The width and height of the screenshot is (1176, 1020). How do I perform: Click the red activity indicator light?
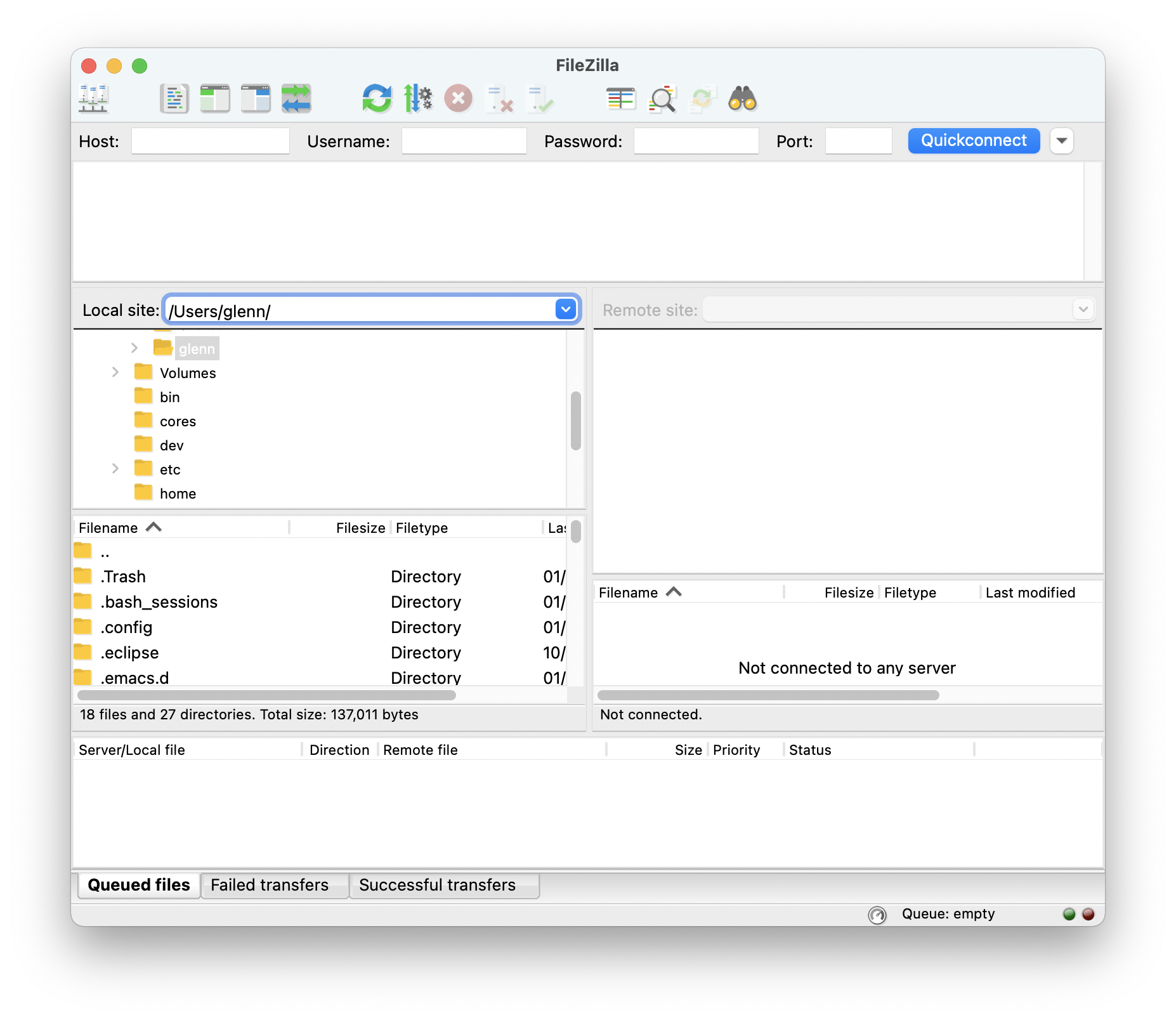click(x=1088, y=914)
